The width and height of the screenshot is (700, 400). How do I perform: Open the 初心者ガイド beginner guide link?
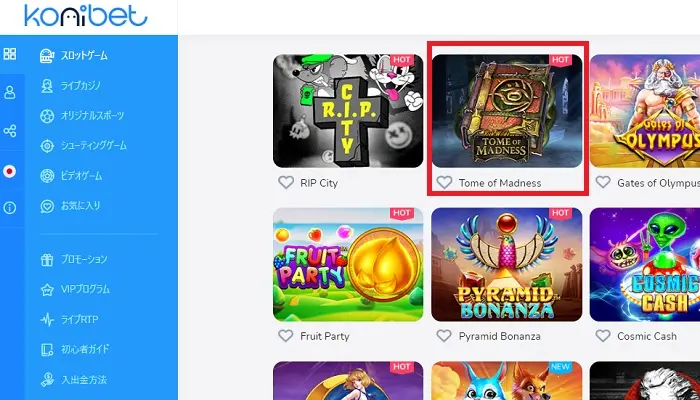pyautogui.click(x=85, y=349)
